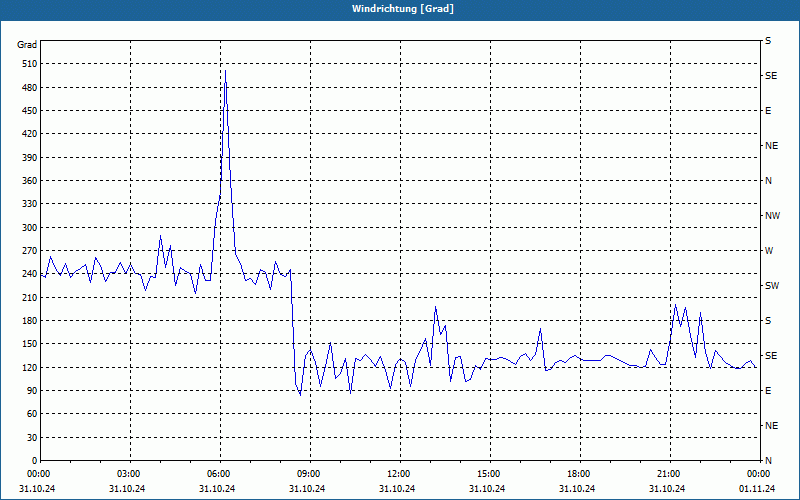
Task: Select the 360 y-axis value
Action: [x=30, y=181]
